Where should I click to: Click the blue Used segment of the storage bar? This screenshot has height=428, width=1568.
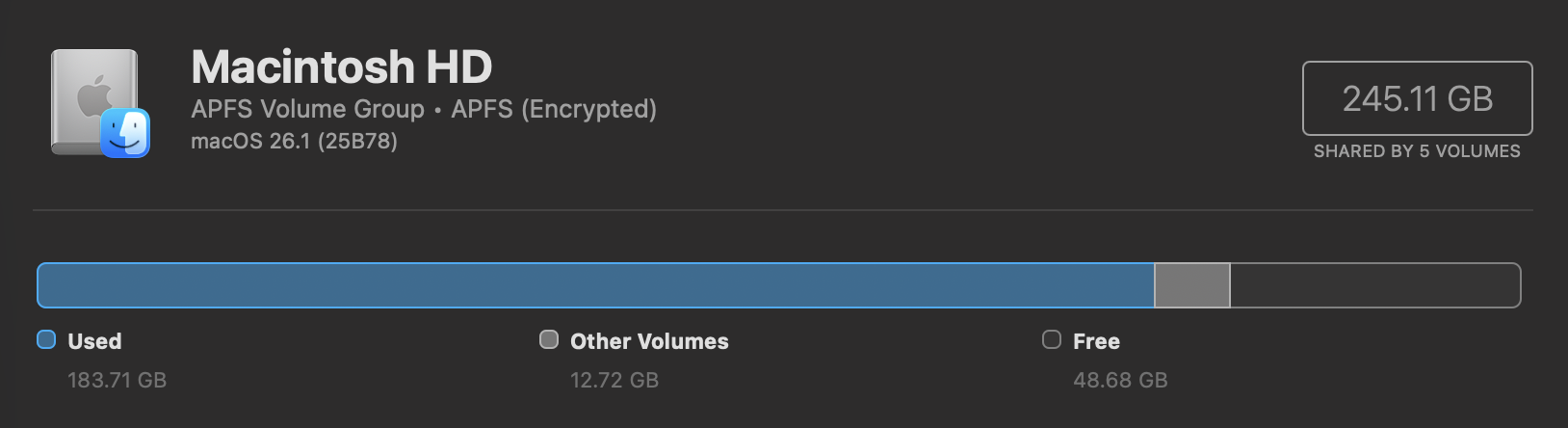(x=595, y=285)
